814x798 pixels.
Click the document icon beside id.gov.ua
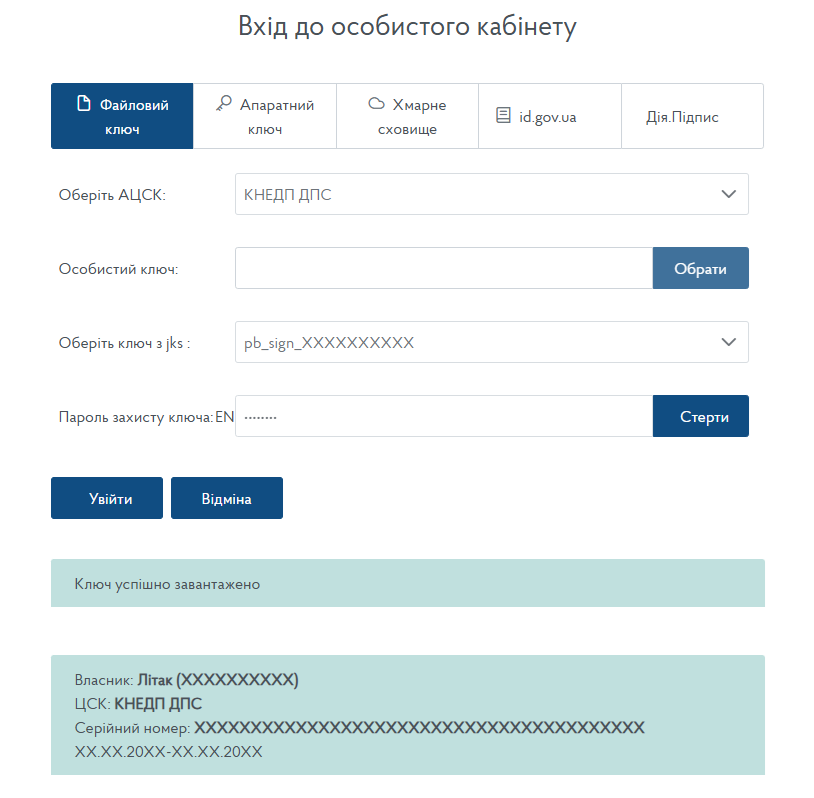(504, 116)
